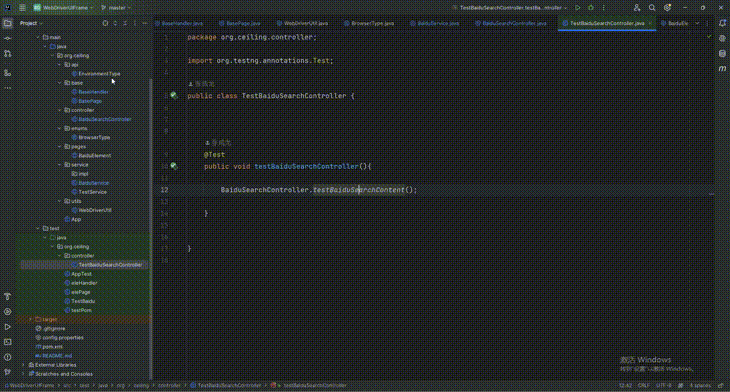Show more tool windows ellipsis

pos(7,88)
